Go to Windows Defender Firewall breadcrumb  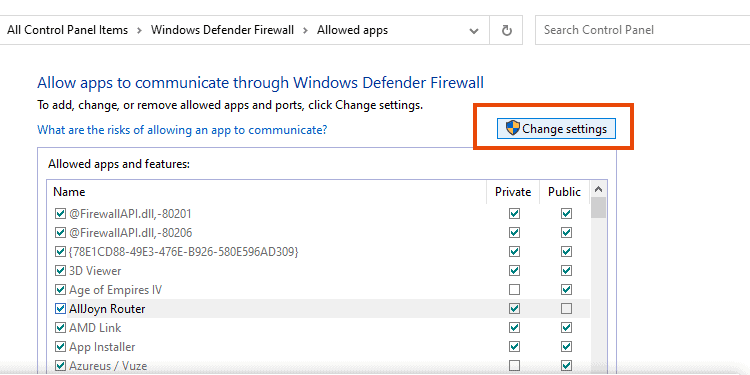(222, 30)
